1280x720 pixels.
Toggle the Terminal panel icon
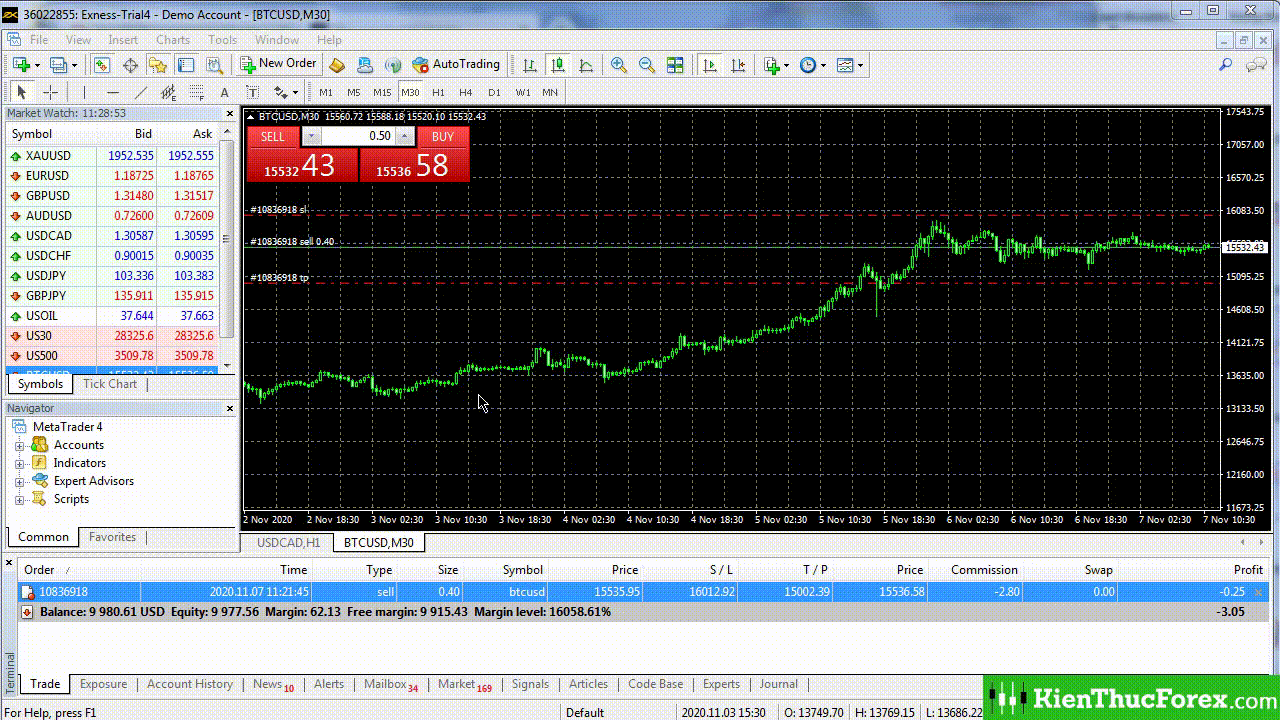[x=186, y=65]
